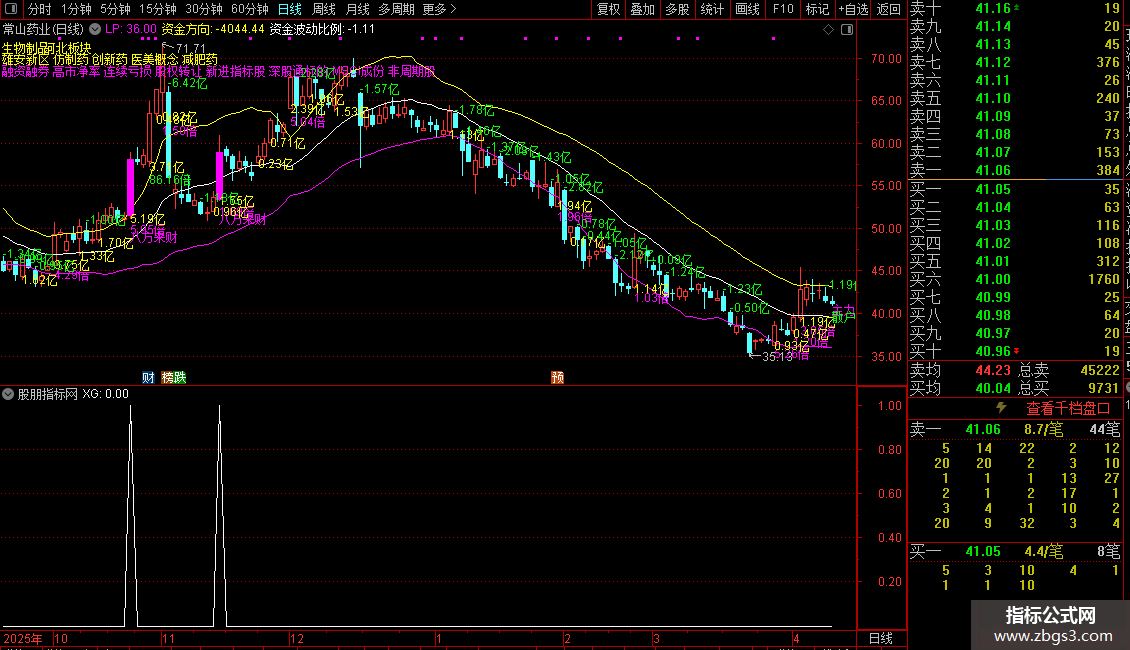Expand the 更多 periods menu
The height and width of the screenshot is (650, 1130).
[440, 9]
